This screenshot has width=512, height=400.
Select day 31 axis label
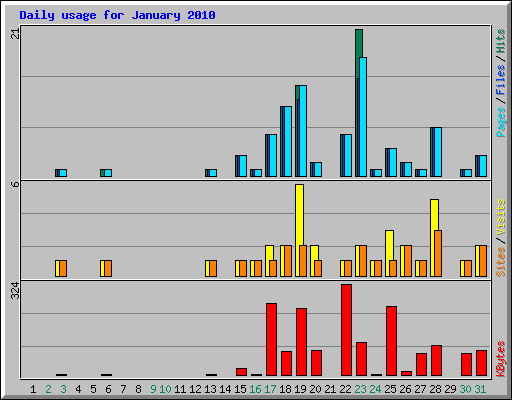pyautogui.click(x=480, y=389)
